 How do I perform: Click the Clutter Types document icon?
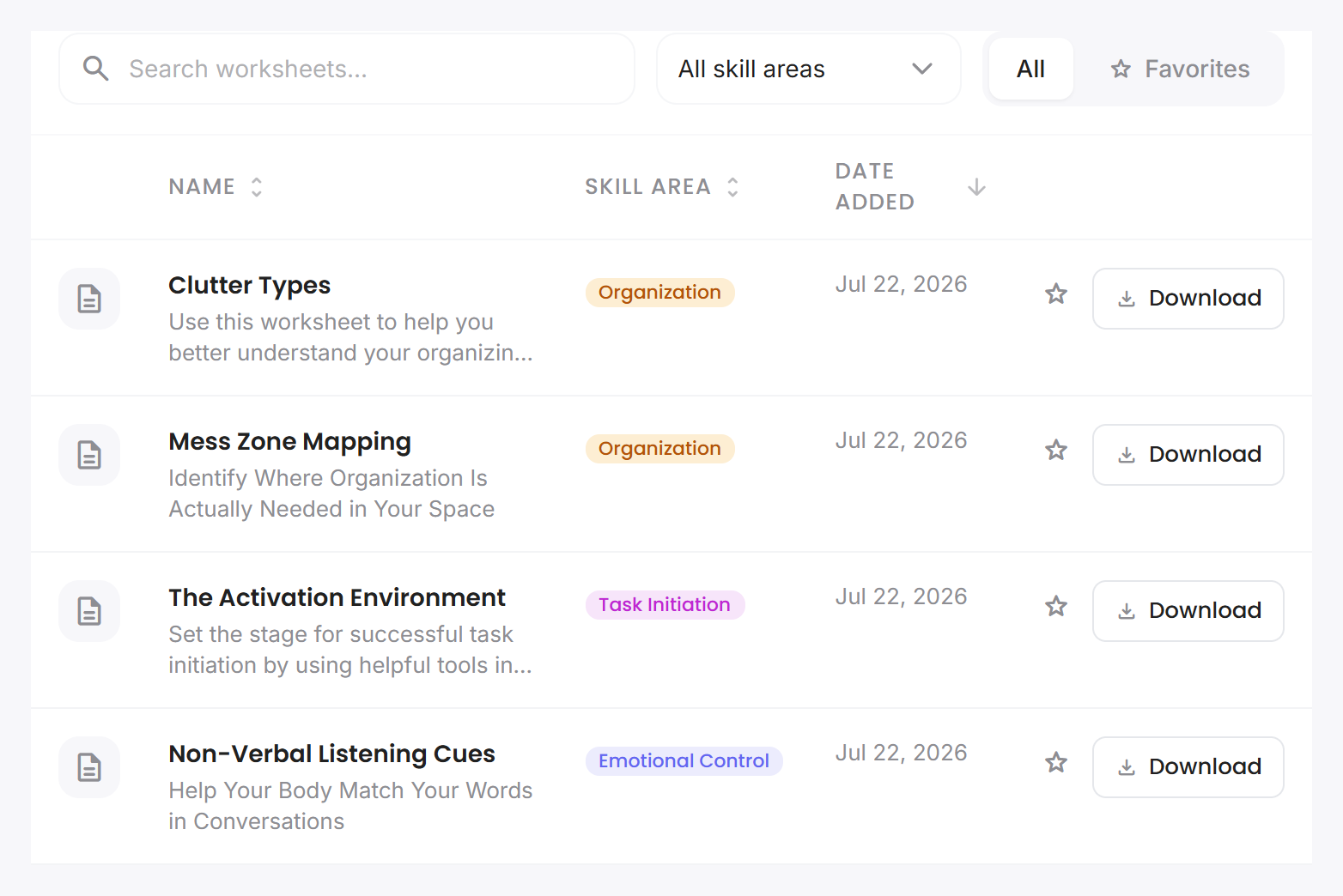pyautogui.click(x=89, y=299)
